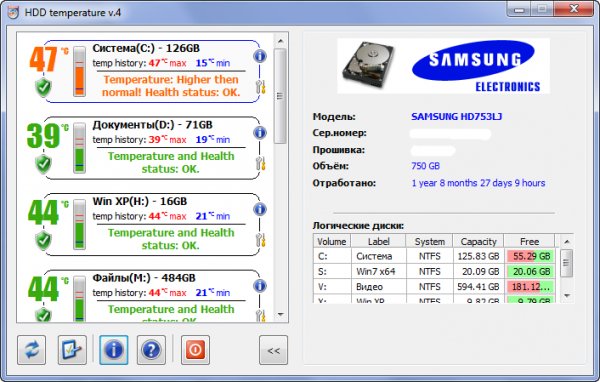This screenshot has height=382, width=600.
Task: Sort by Capacity column header
Action: 478,242
